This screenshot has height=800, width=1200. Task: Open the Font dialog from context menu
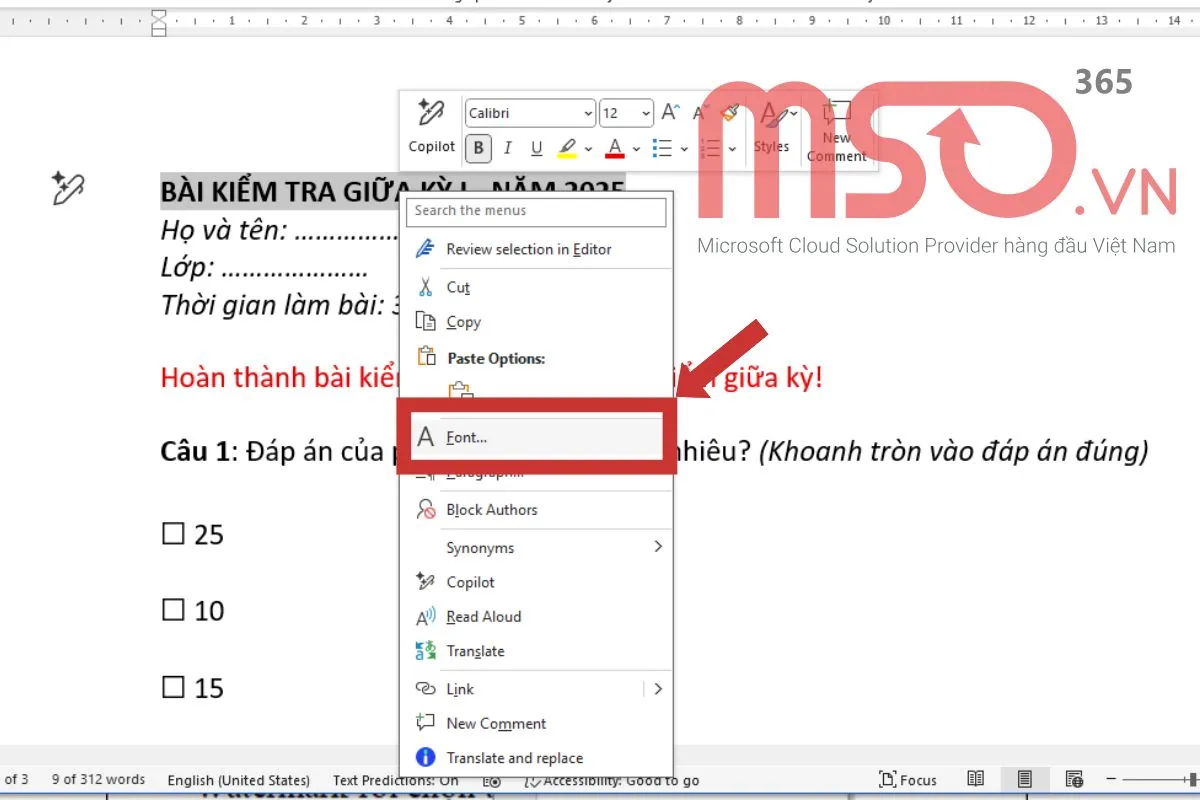[x=465, y=435]
